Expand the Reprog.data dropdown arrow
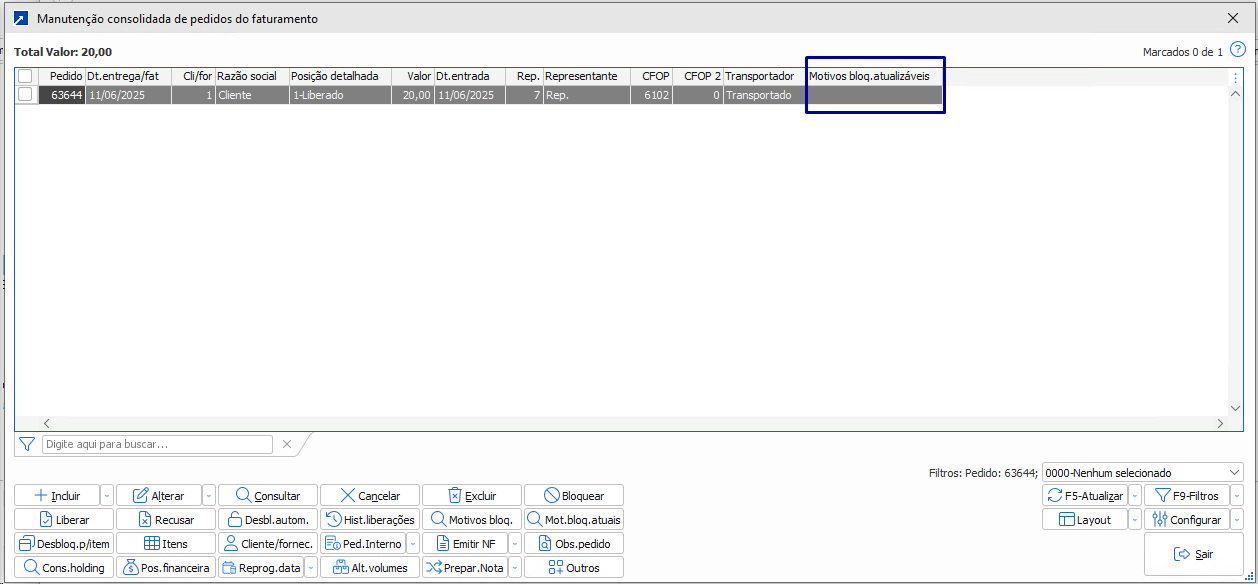This screenshot has height=584, width=1258. tap(311, 567)
